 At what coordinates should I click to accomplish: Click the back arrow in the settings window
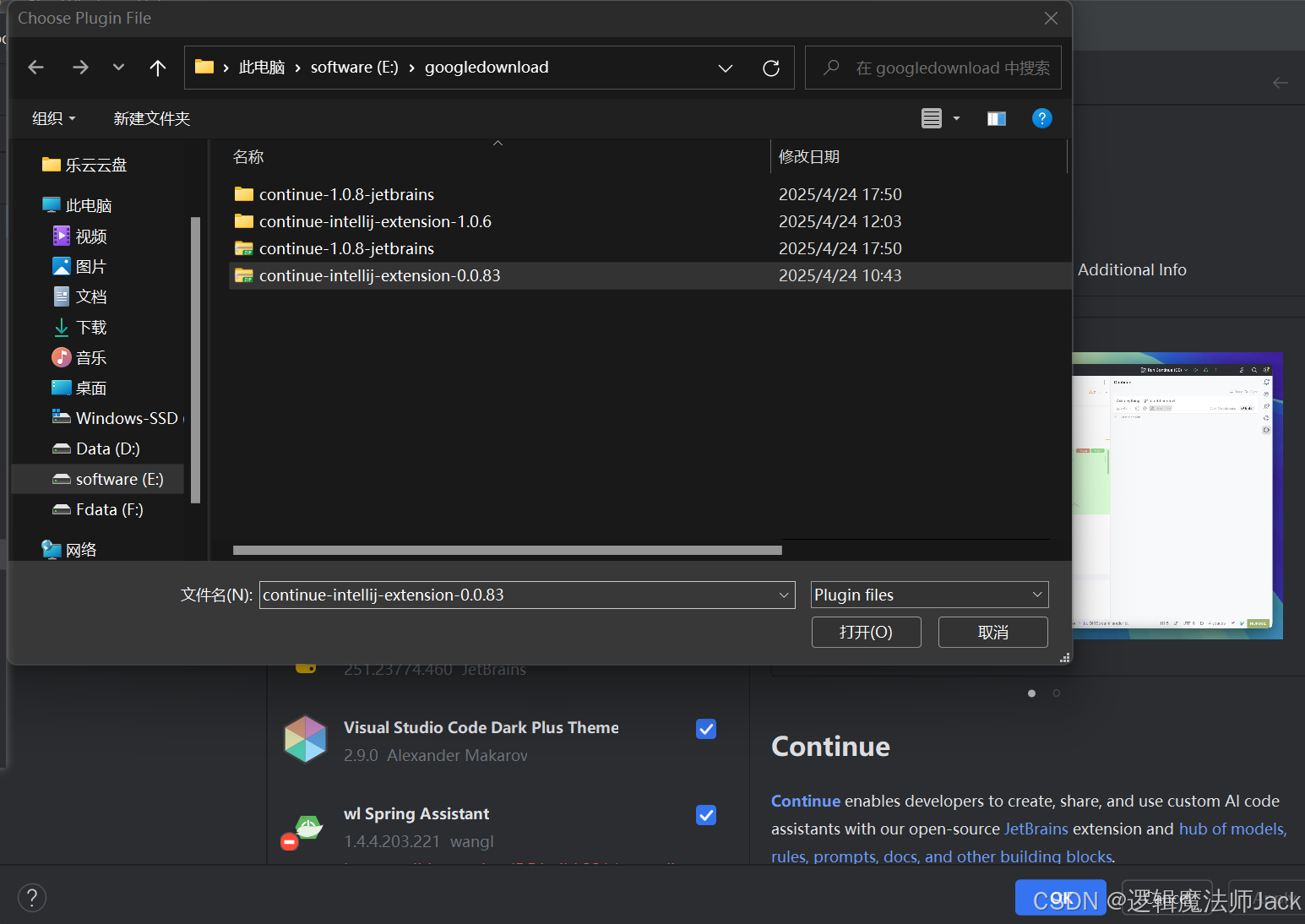pos(1281,83)
